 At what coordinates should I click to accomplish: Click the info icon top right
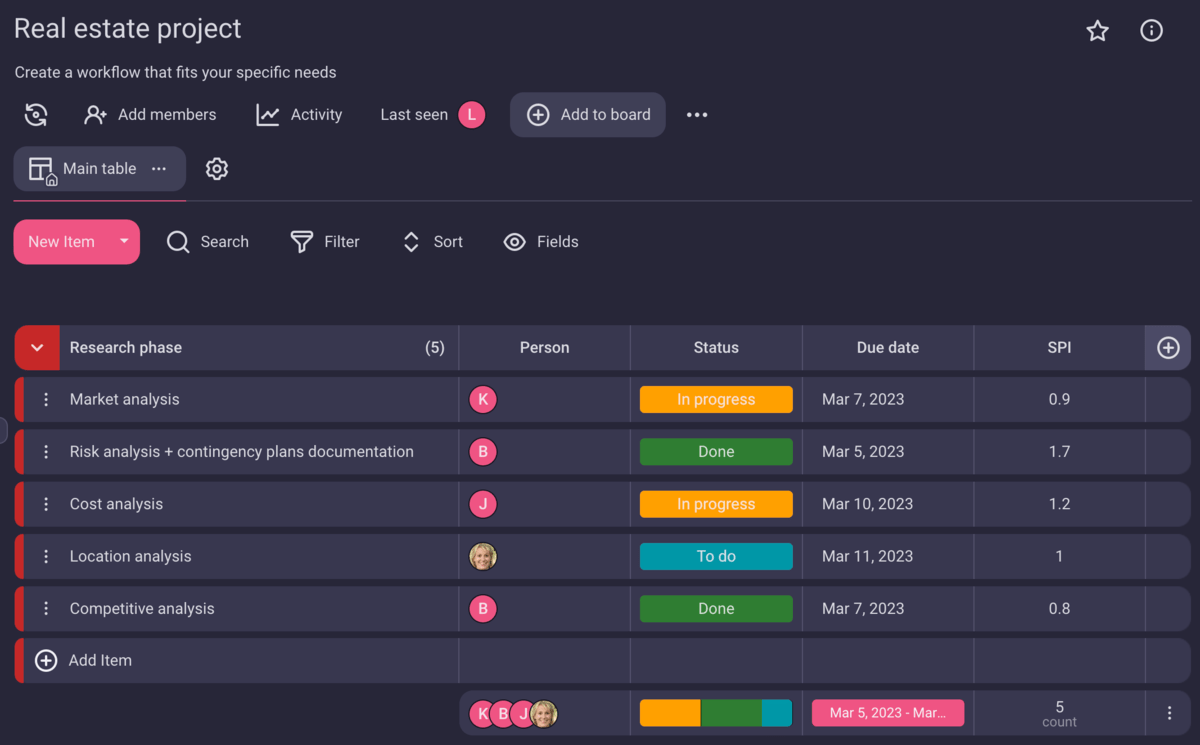tap(1151, 31)
